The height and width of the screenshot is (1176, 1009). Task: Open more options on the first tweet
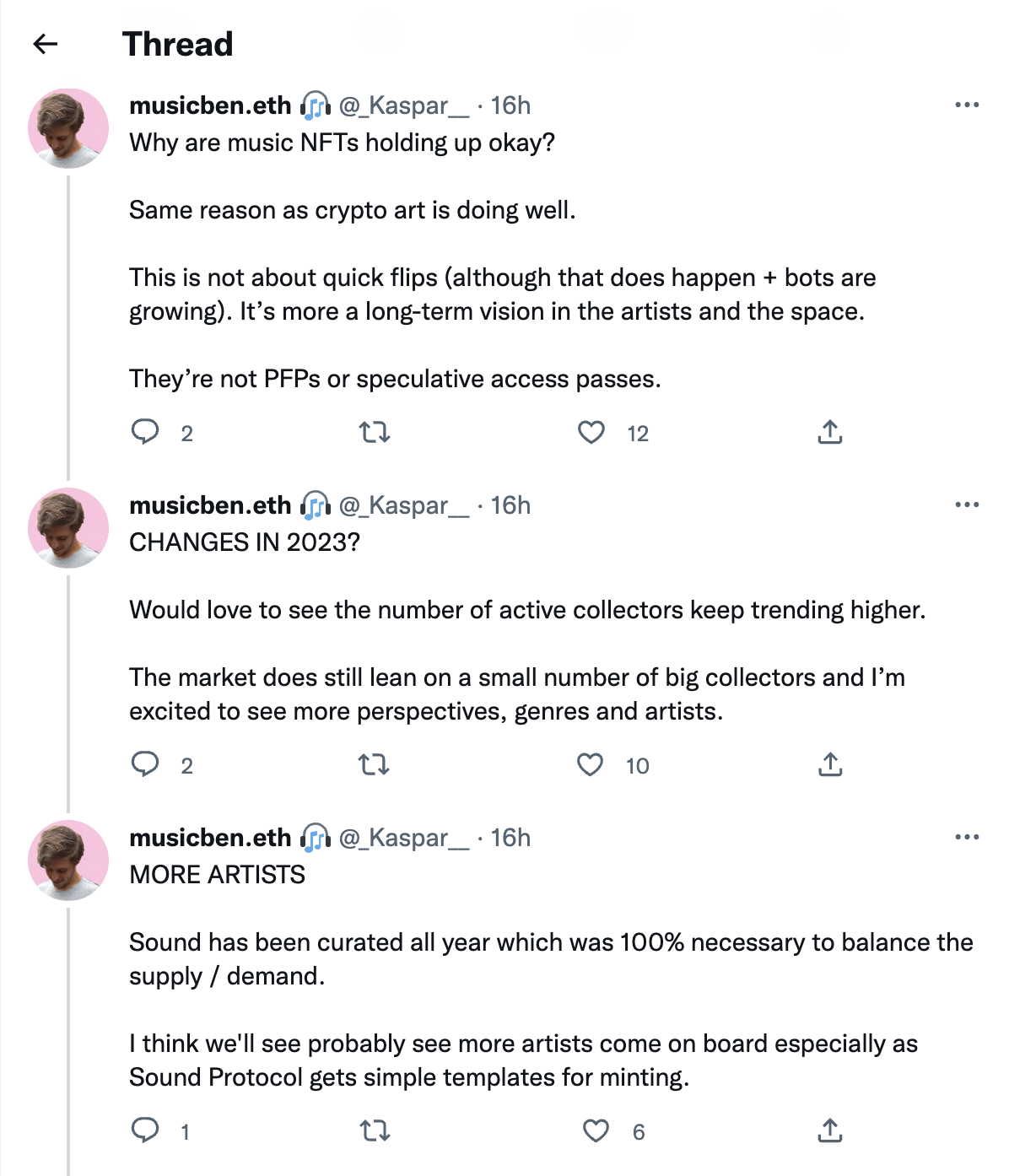tap(967, 105)
